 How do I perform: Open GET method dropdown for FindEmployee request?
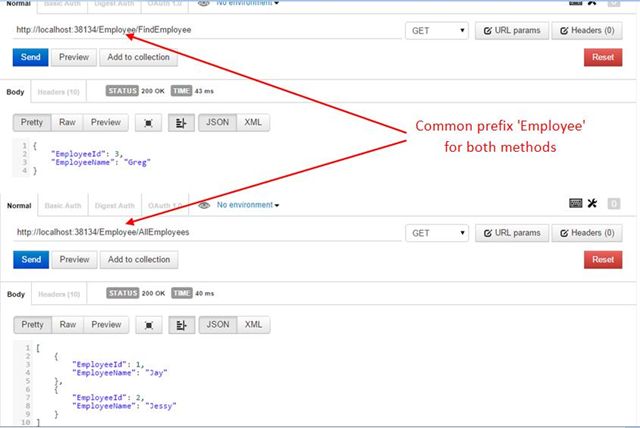pyautogui.click(x=437, y=31)
